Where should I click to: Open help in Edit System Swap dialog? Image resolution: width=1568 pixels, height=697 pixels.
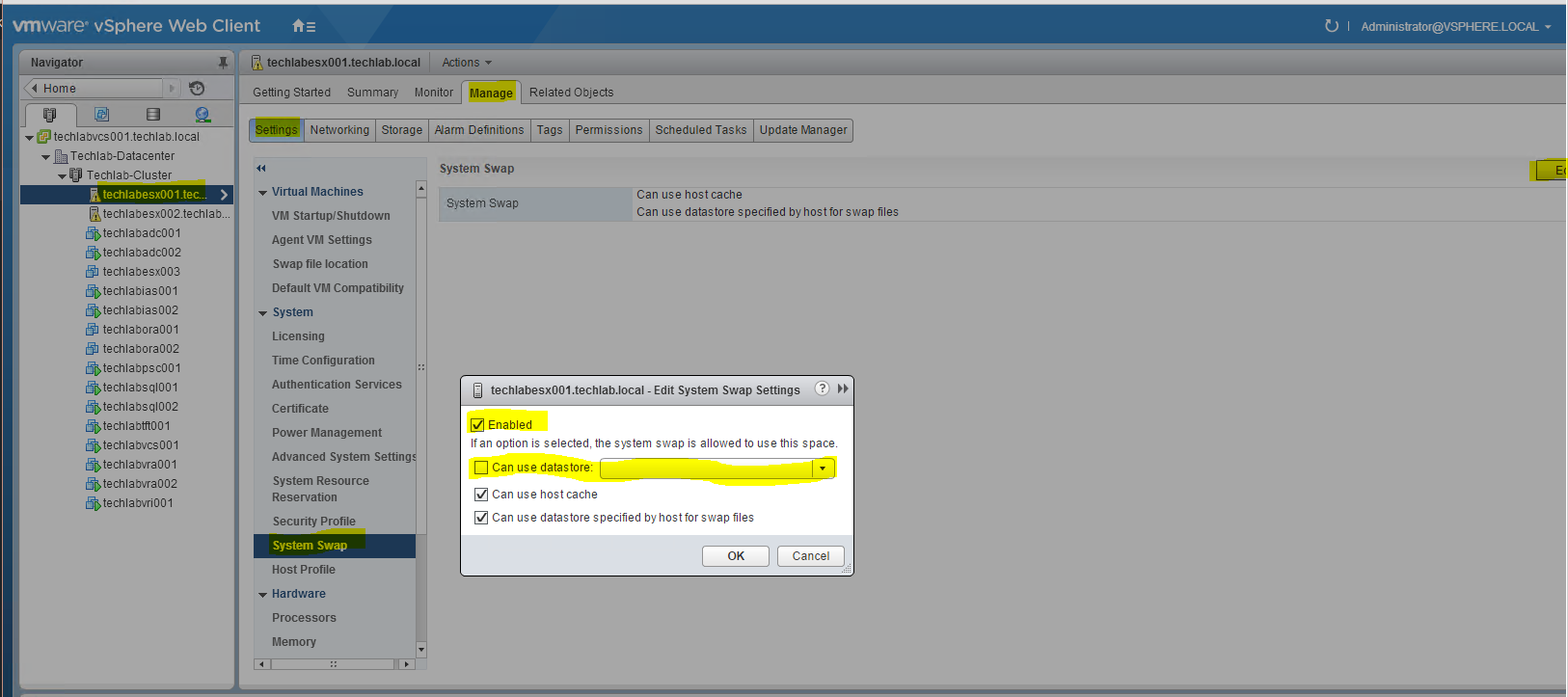click(822, 389)
